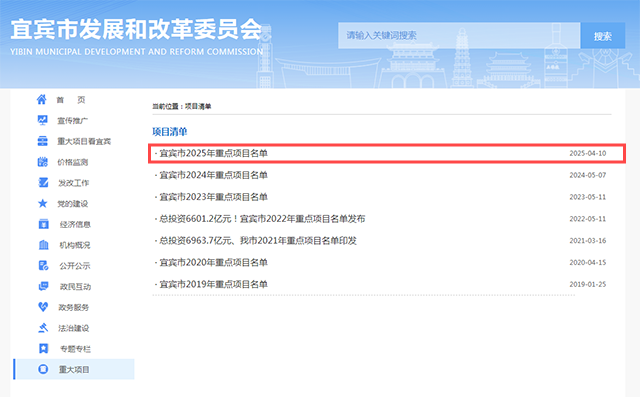Click the date 2025-04-10
640x397 pixels.
coord(588,153)
